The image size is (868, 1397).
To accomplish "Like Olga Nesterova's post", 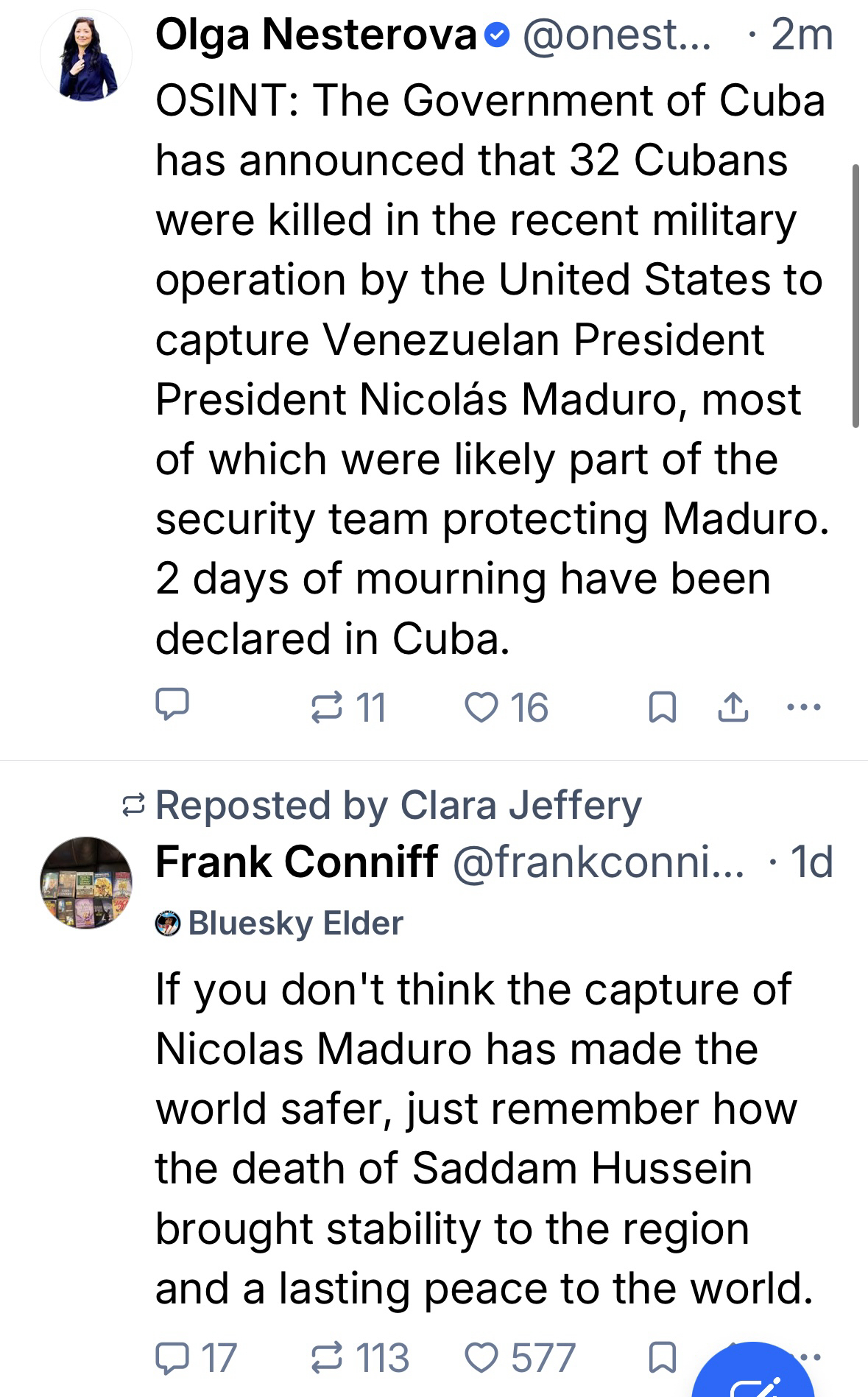I will tap(482, 707).
